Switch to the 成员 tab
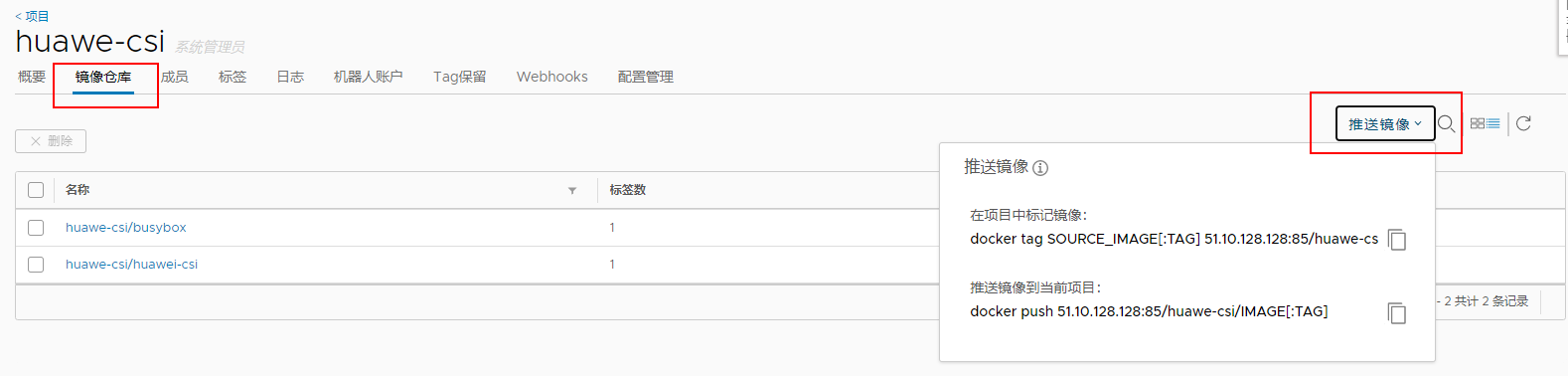This screenshot has height=376, width=1568. (175, 77)
